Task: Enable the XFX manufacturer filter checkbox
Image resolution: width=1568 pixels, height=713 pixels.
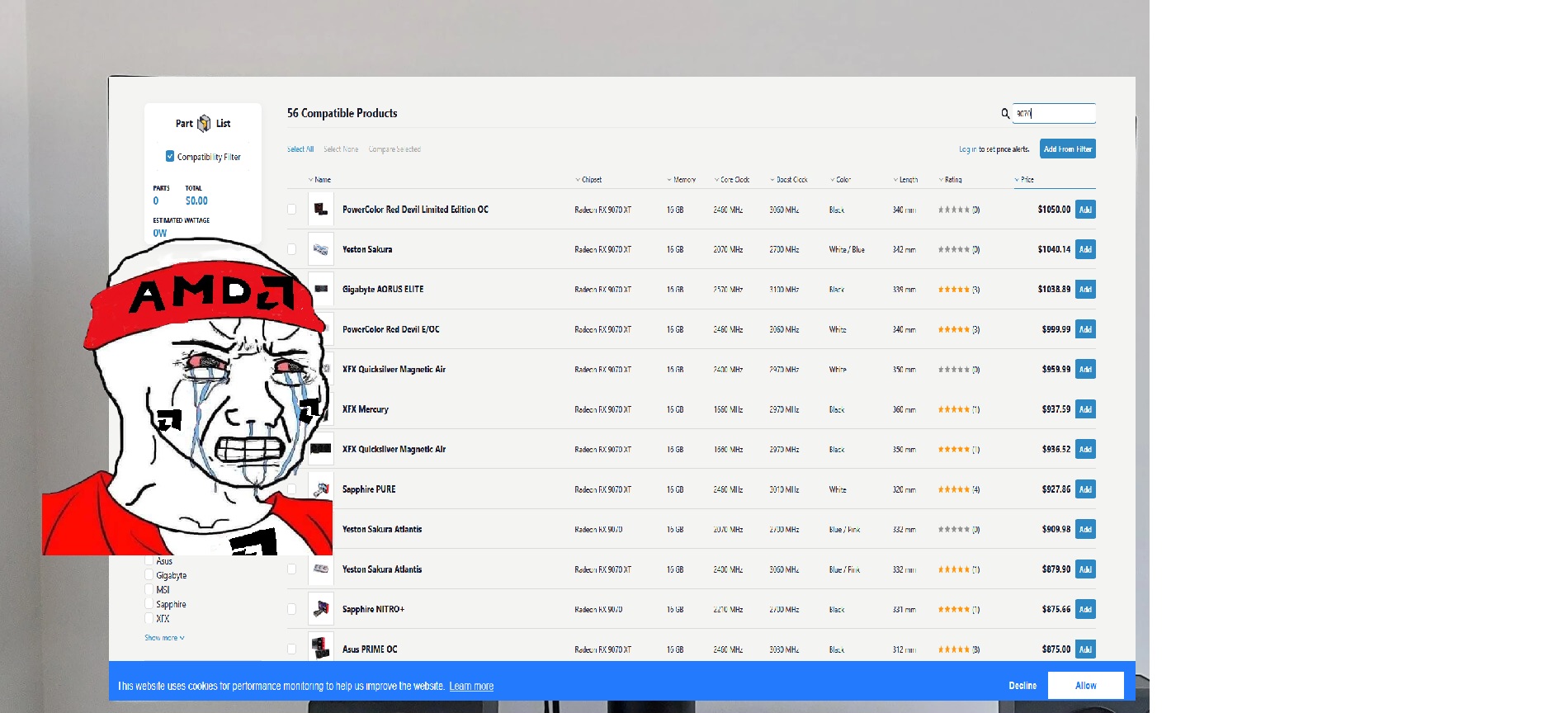Action: [149, 619]
